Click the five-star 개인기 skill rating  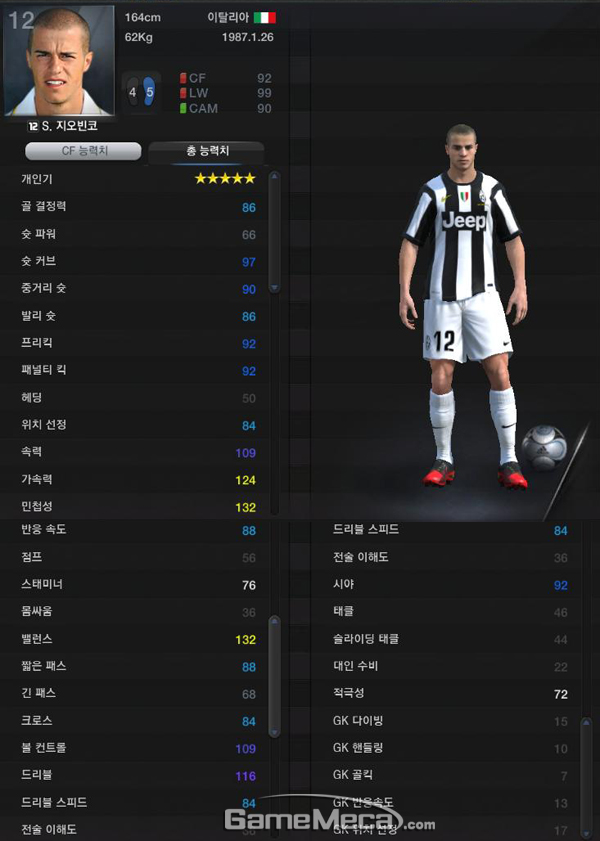(225, 179)
